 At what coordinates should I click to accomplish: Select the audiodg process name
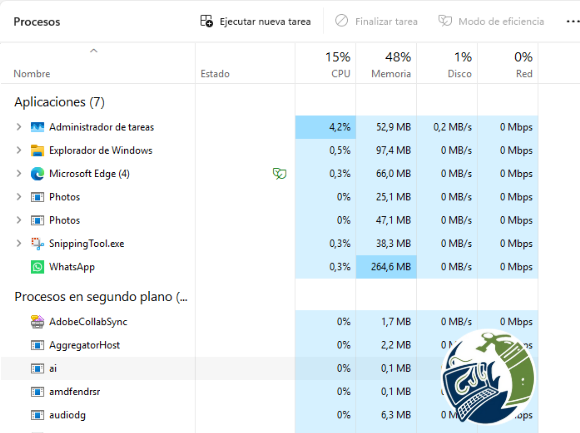(x=67, y=415)
